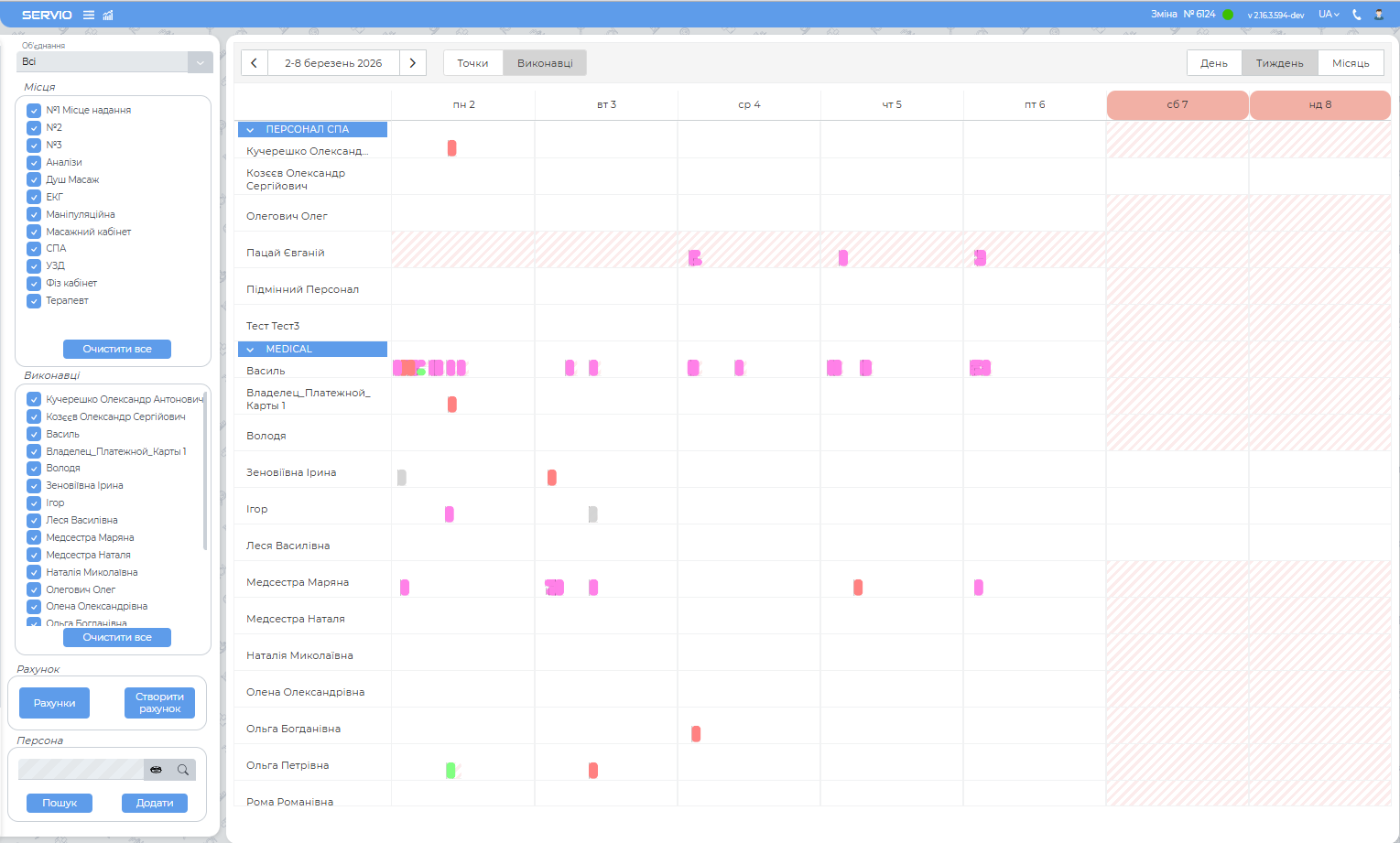Collapse the MEDICAL group row
1400x843 pixels.
[250, 350]
